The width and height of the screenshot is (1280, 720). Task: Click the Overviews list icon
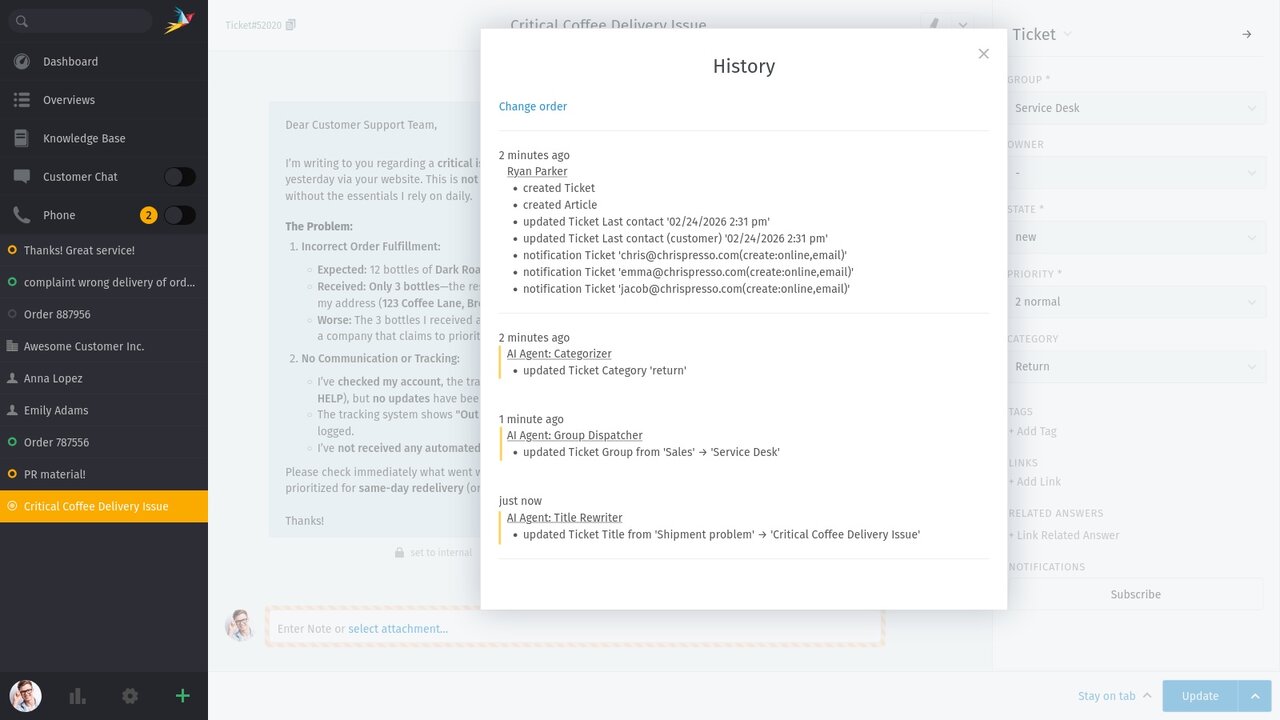click(22, 100)
